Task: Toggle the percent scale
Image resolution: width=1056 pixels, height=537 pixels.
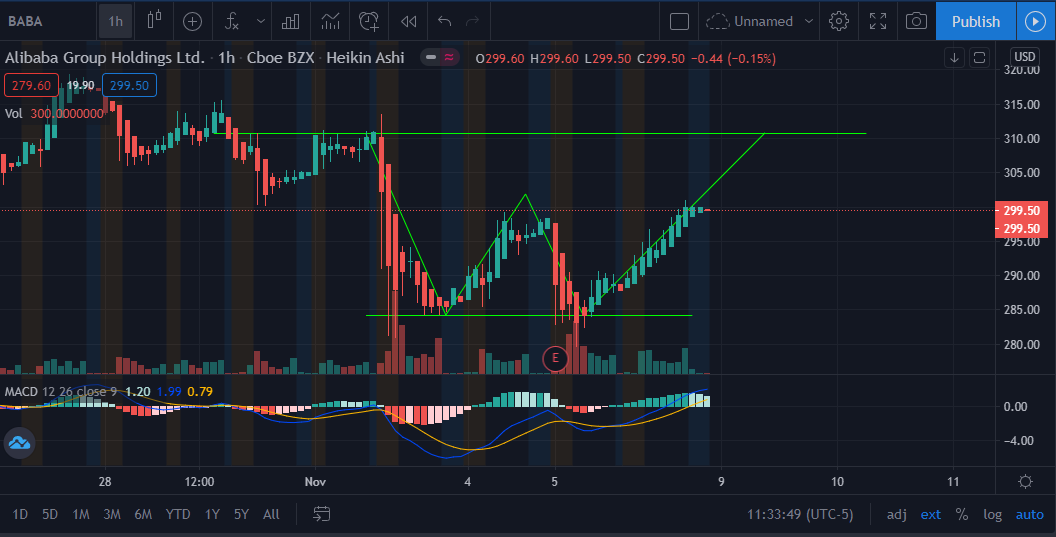Action: click(962, 514)
